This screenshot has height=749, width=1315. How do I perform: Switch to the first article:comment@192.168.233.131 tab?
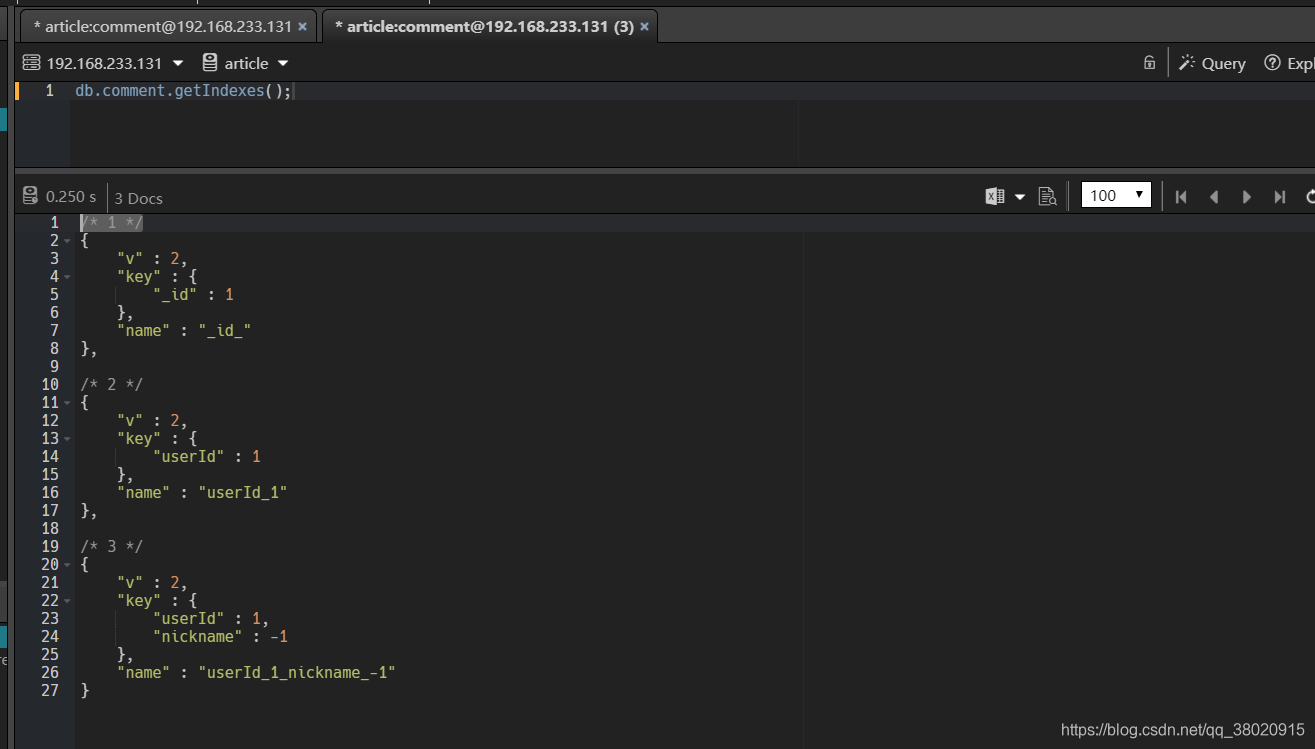point(162,26)
